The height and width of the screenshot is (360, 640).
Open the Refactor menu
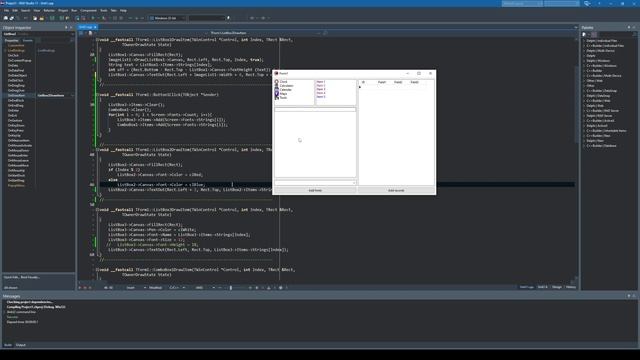(49, 10)
